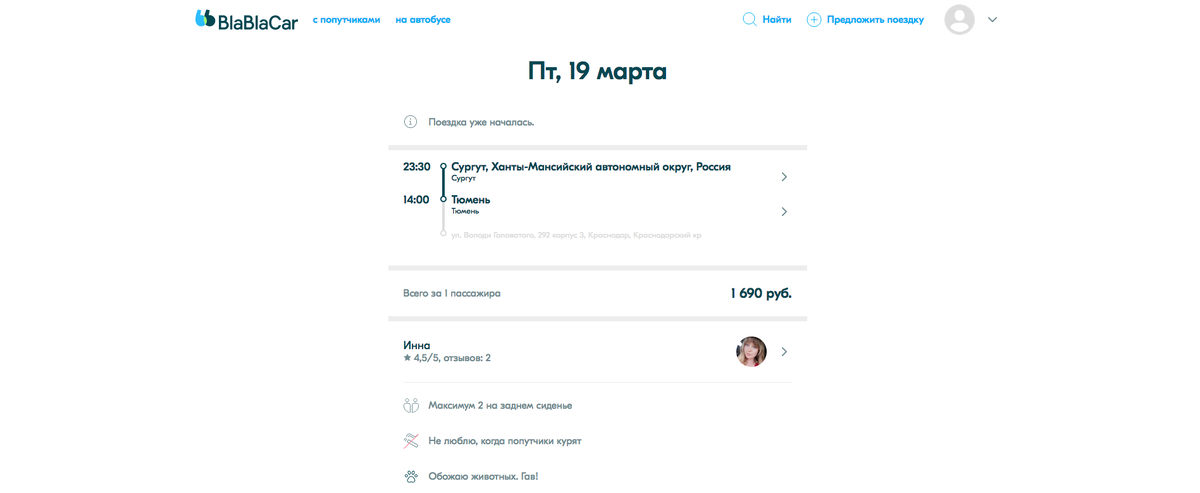
Task: Click the two-passengers back seat icon
Action: click(411, 406)
